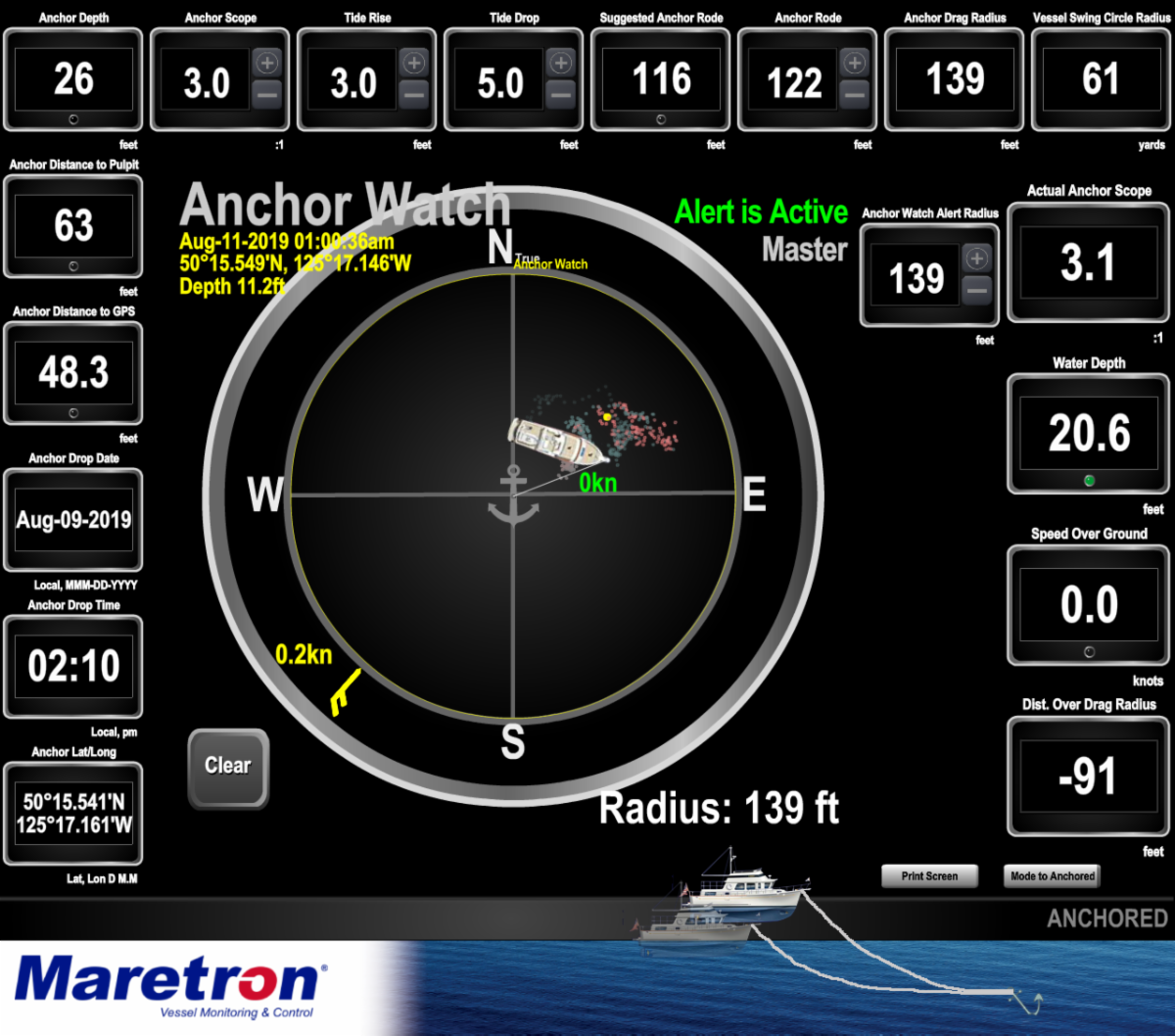Increase Anchor Rode length
The image size is (1175, 1036).
pos(854,63)
